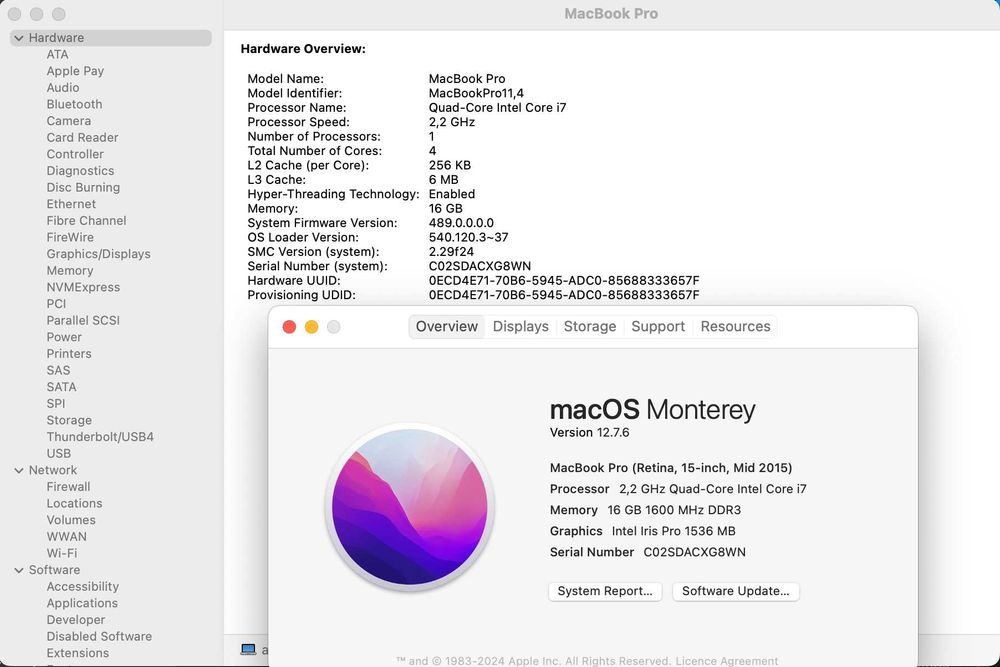Viewport: 1000px width, 667px height.
Task: Select Apple Pay in the sidebar
Action: pyautogui.click(x=75, y=71)
